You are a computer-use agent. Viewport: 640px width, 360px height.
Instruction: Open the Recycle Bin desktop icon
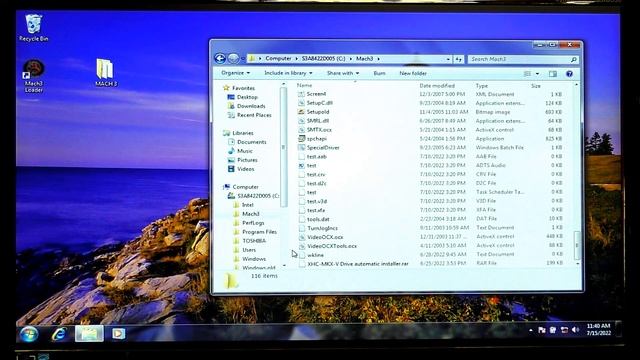(33, 27)
